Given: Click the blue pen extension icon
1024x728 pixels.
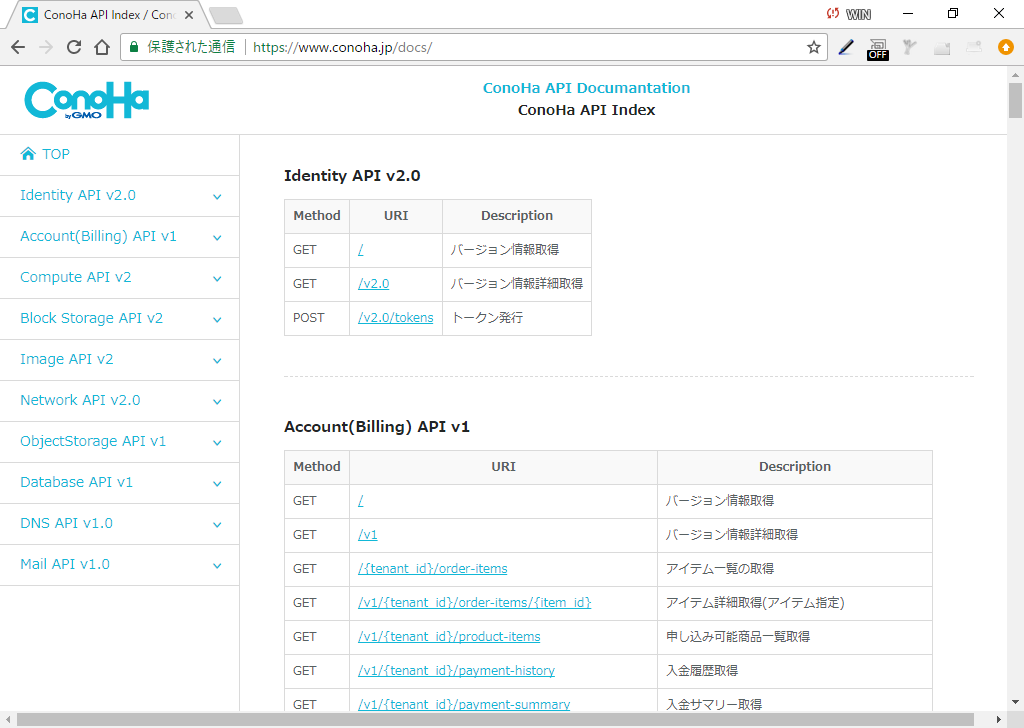Looking at the screenshot, I should tap(846, 47).
